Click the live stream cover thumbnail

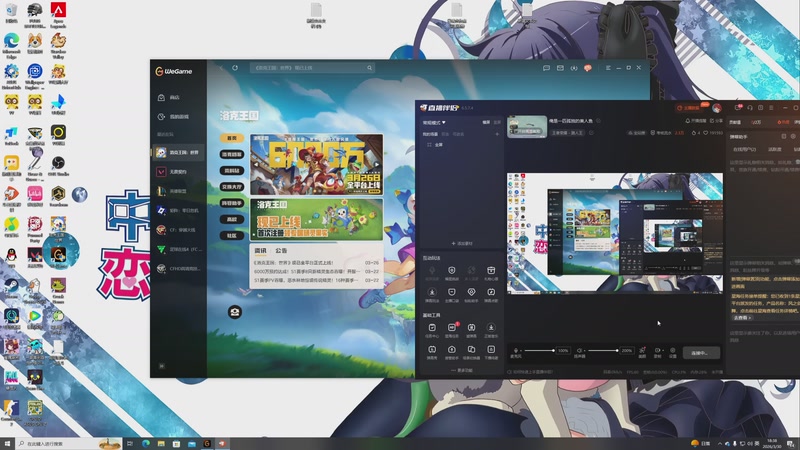pos(527,127)
